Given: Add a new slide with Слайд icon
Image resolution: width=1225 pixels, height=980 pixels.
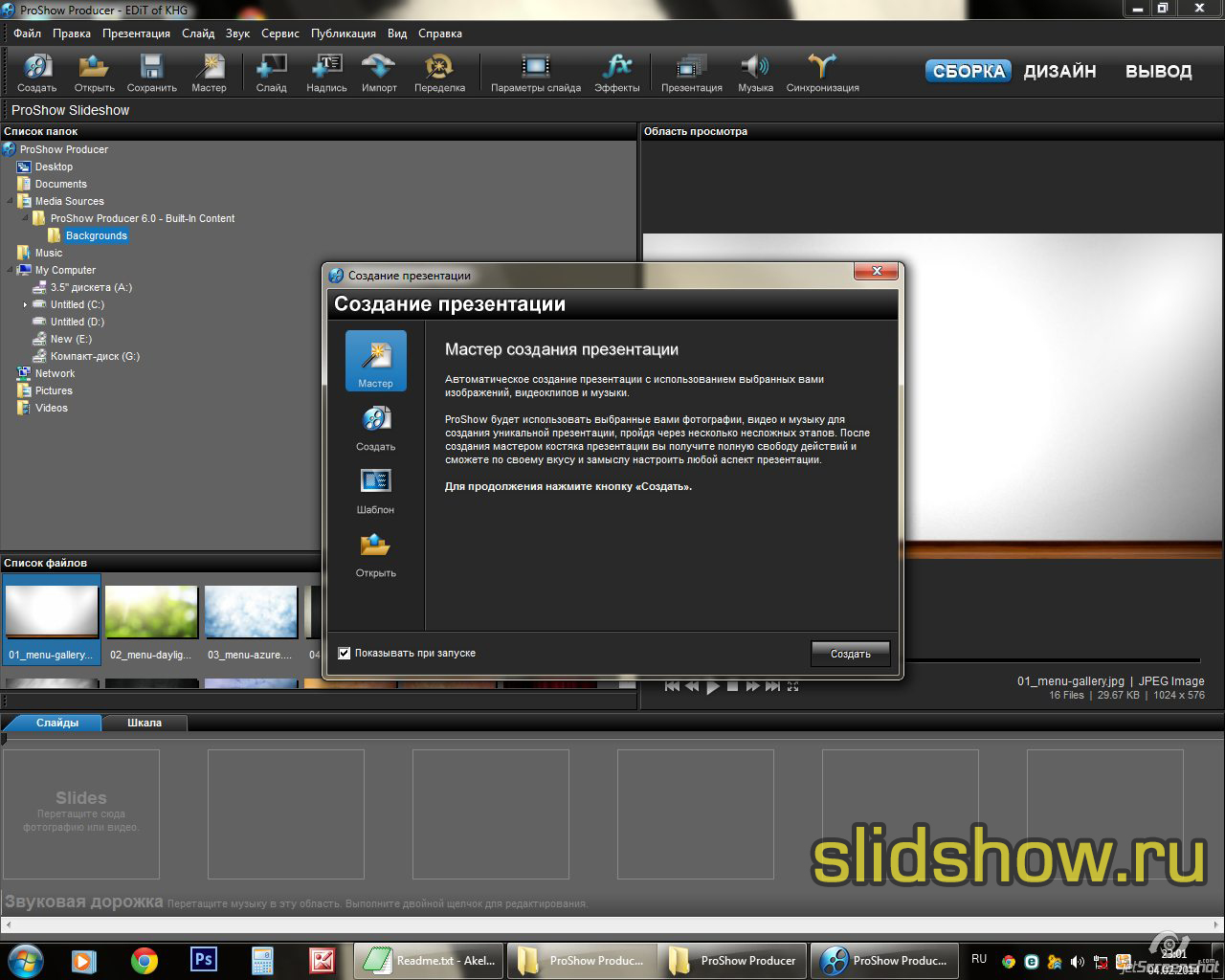Looking at the screenshot, I should [x=271, y=74].
